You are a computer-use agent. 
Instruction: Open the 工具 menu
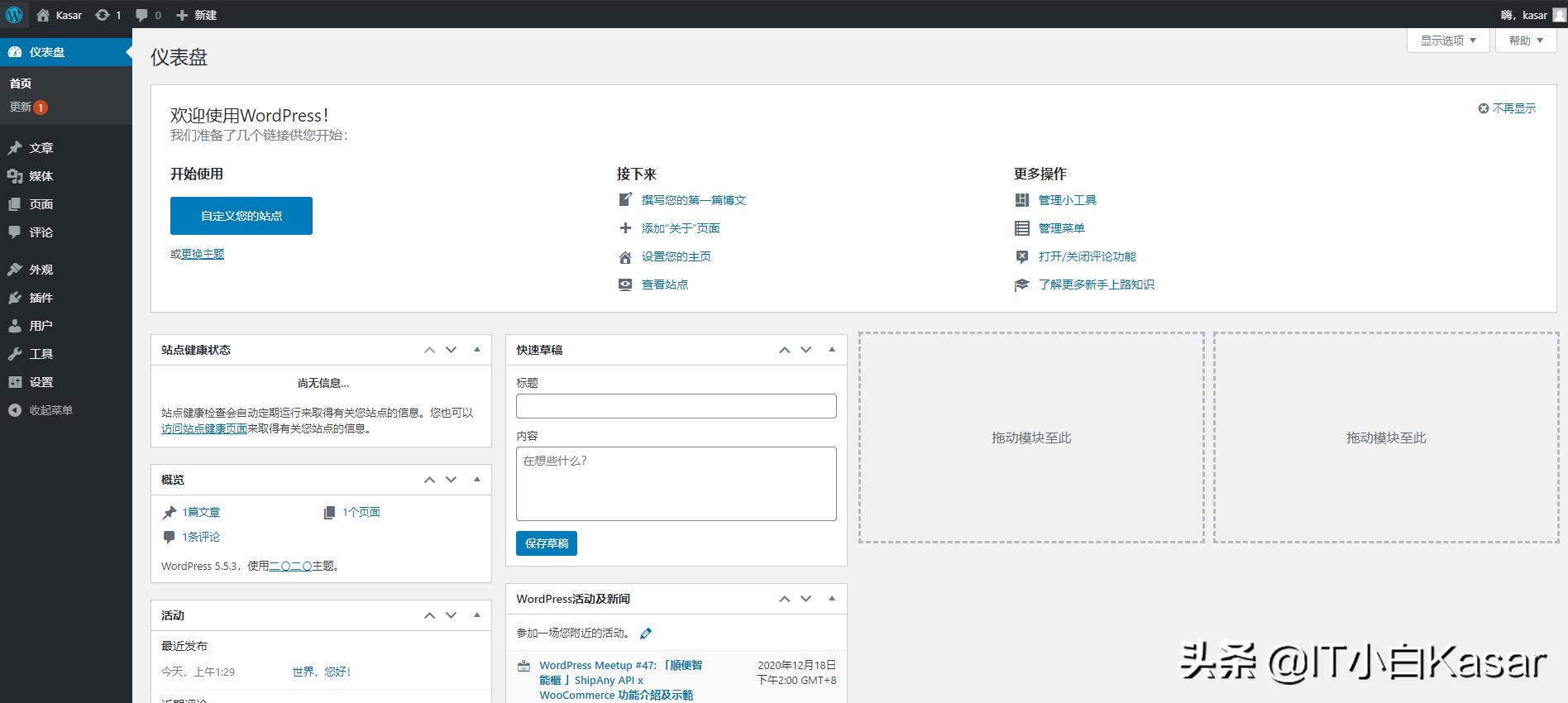[66, 354]
